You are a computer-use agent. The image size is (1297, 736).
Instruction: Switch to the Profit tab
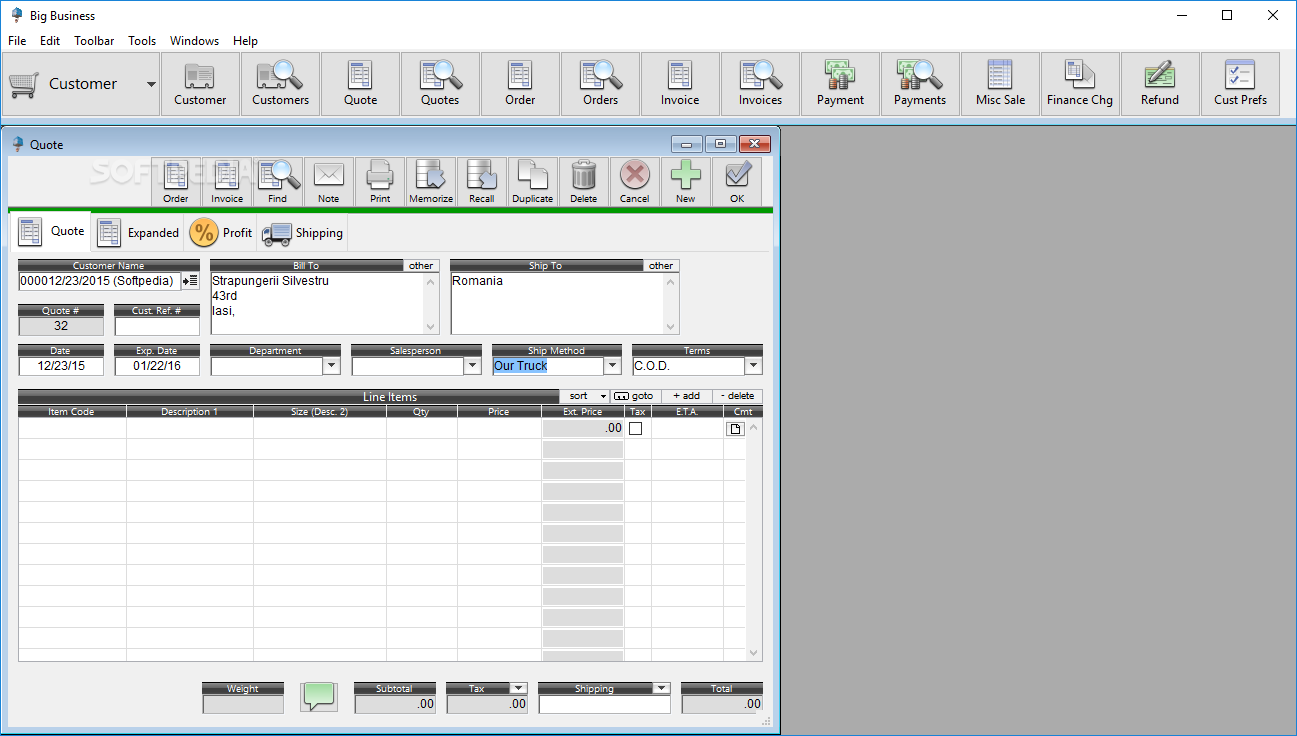221,233
